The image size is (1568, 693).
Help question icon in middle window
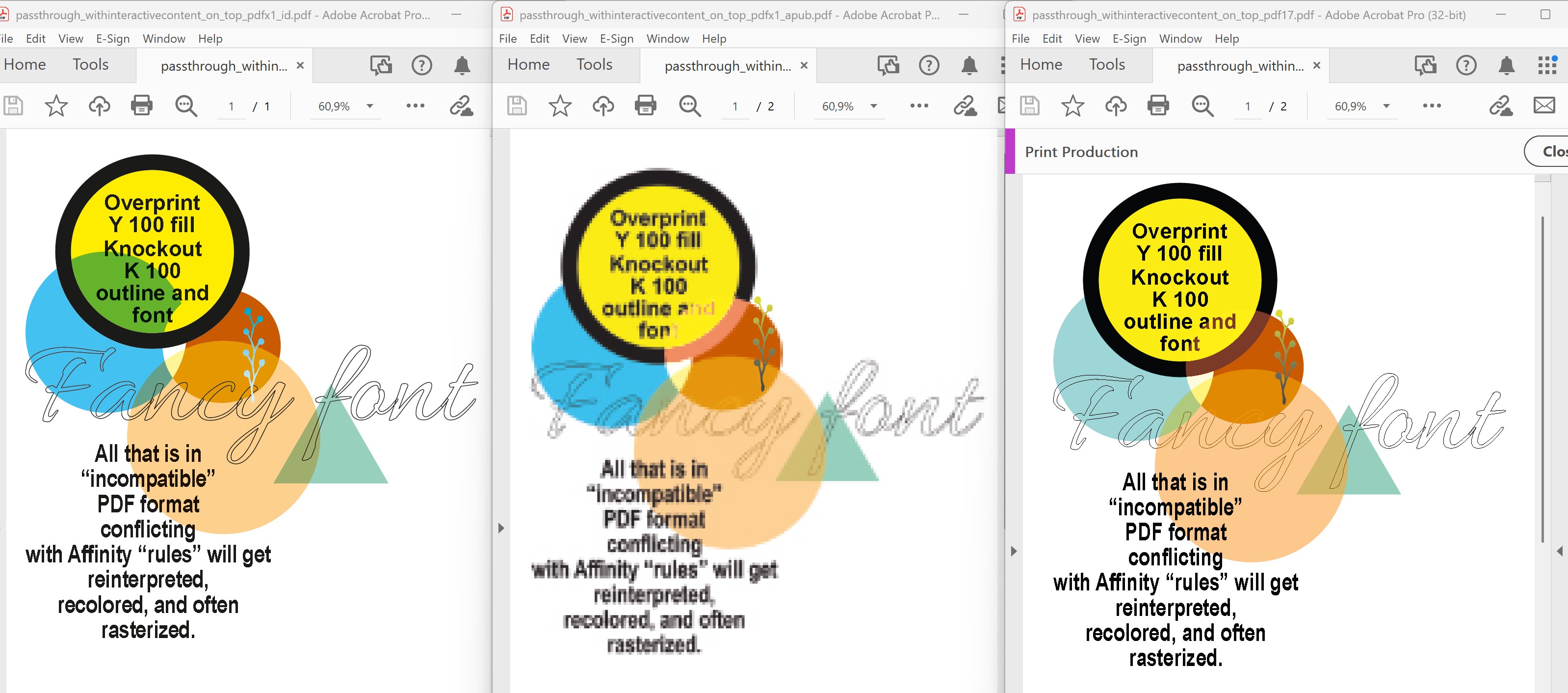929,65
